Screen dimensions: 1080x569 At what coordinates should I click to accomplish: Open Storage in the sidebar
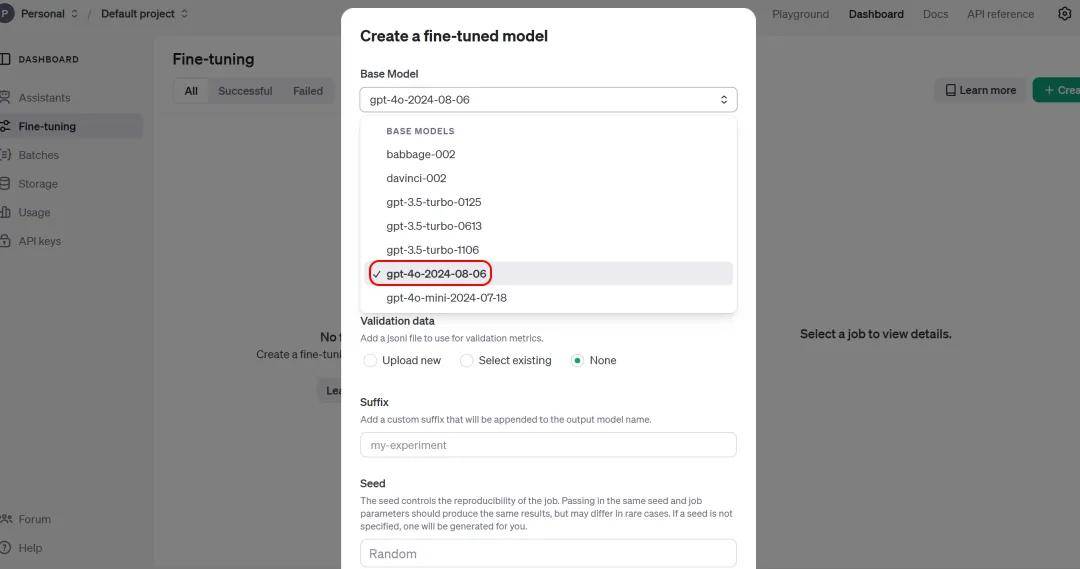38,184
